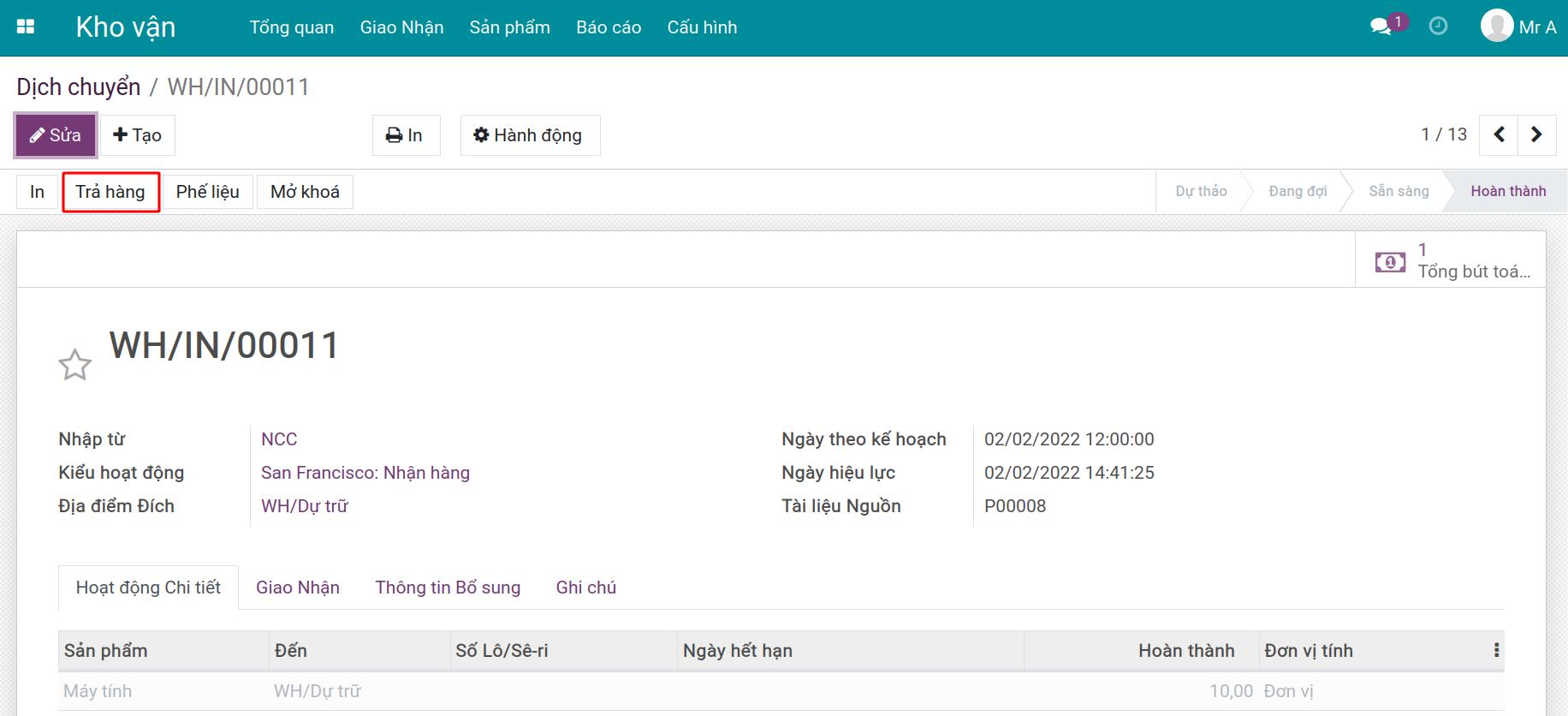The height and width of the screenshot is (716, 1568).
Task: Open the apps grid menu icon
Action: coord(26,27)
